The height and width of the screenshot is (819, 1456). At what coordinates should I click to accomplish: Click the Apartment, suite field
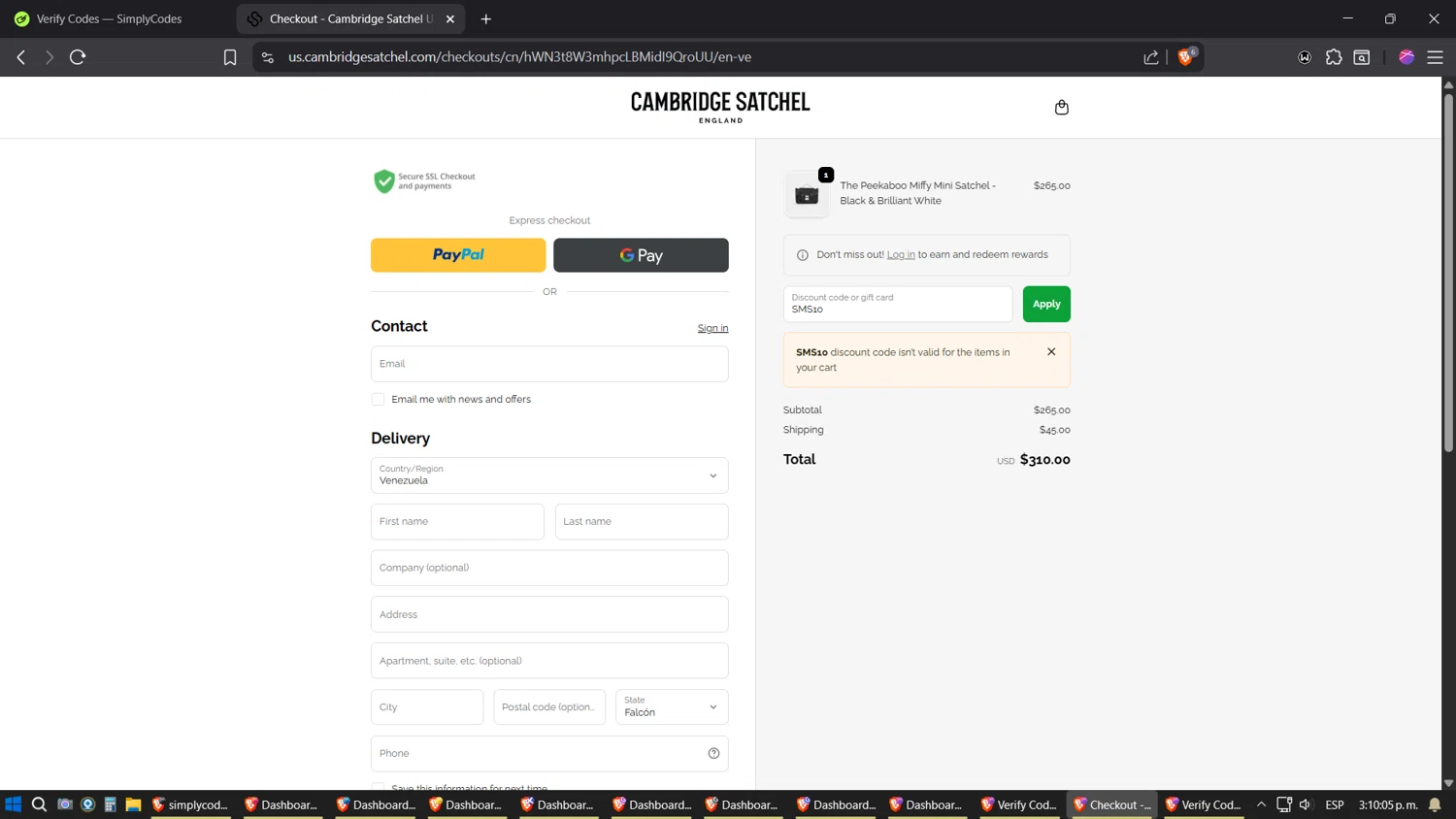pyautogui.click(x=549, y=661)
